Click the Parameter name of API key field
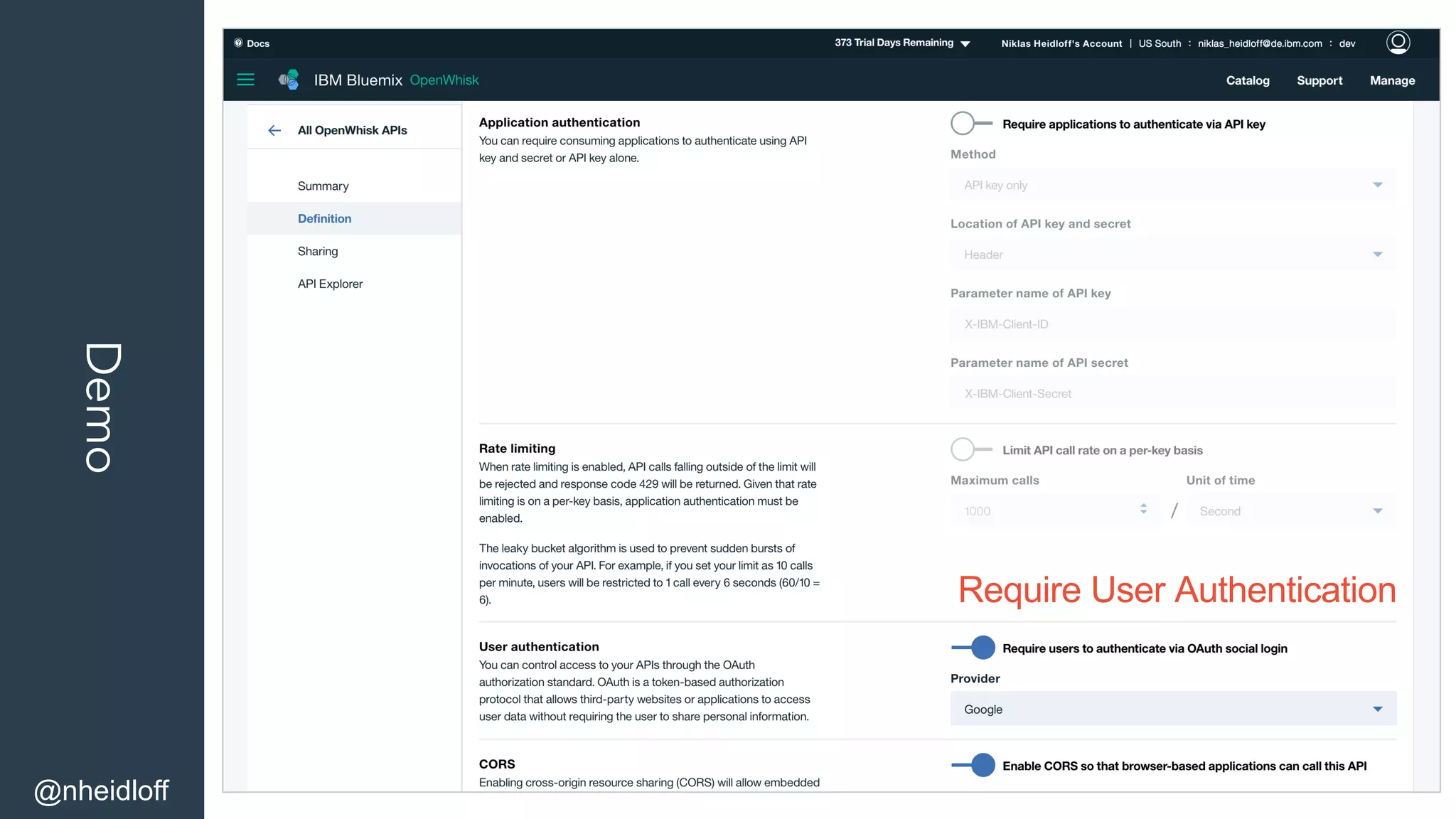This screenshot has width=1456, height=819. [x=1173, y=324]
